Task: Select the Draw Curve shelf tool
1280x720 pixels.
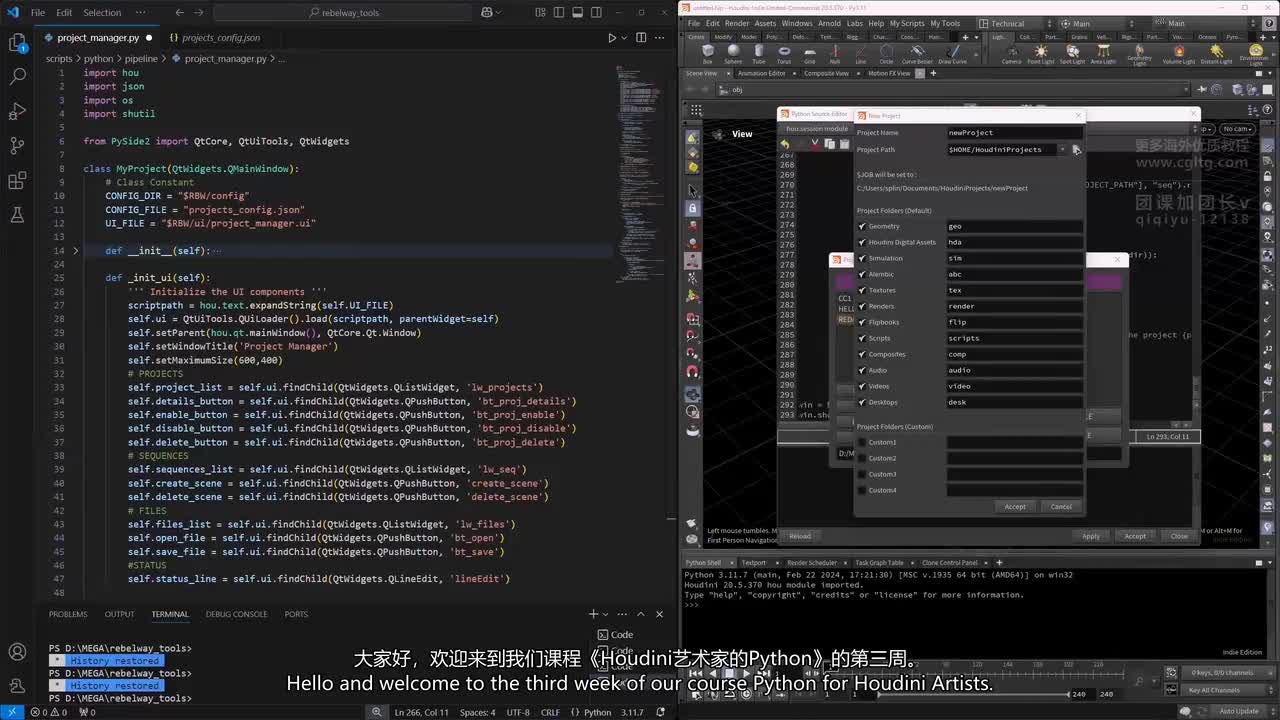Action: coord(952,53)
